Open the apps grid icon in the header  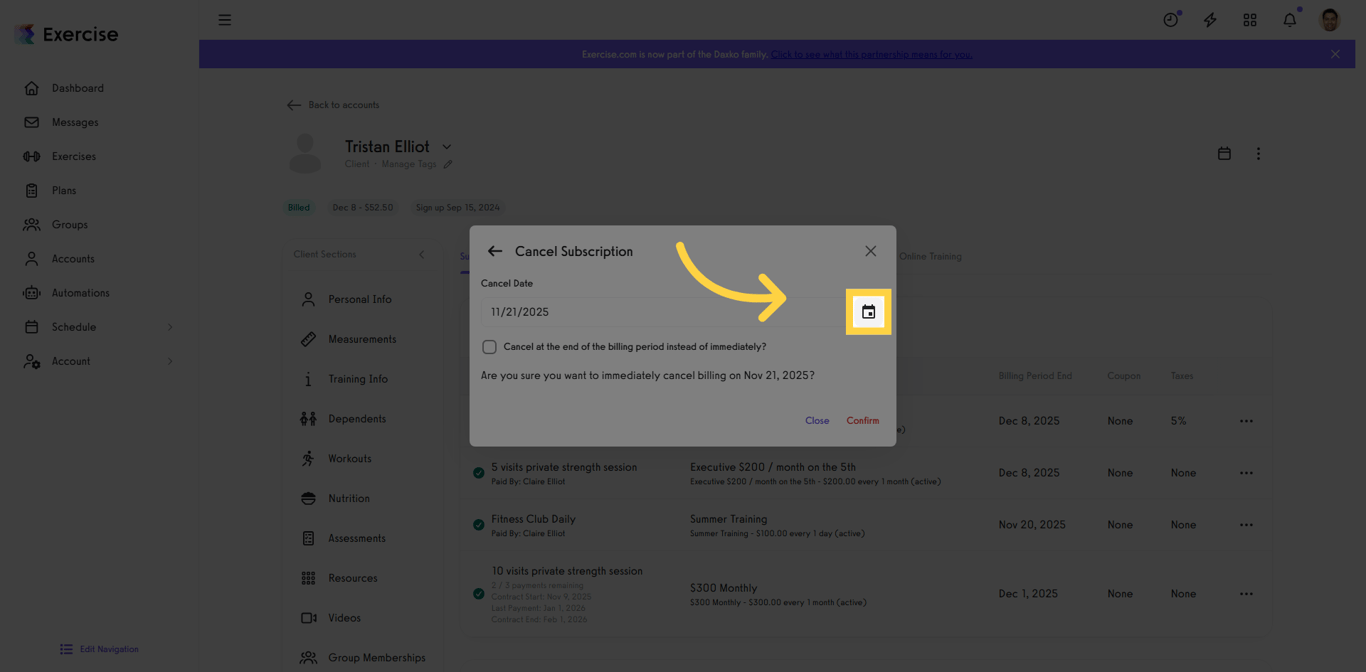[1250, 19]
